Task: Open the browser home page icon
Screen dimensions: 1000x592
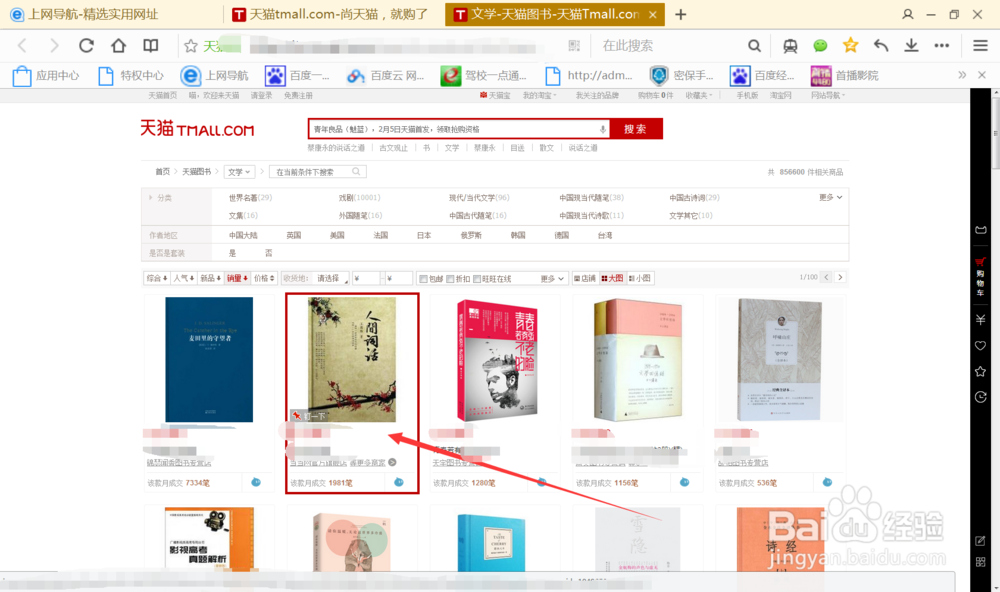Action: 118,45
